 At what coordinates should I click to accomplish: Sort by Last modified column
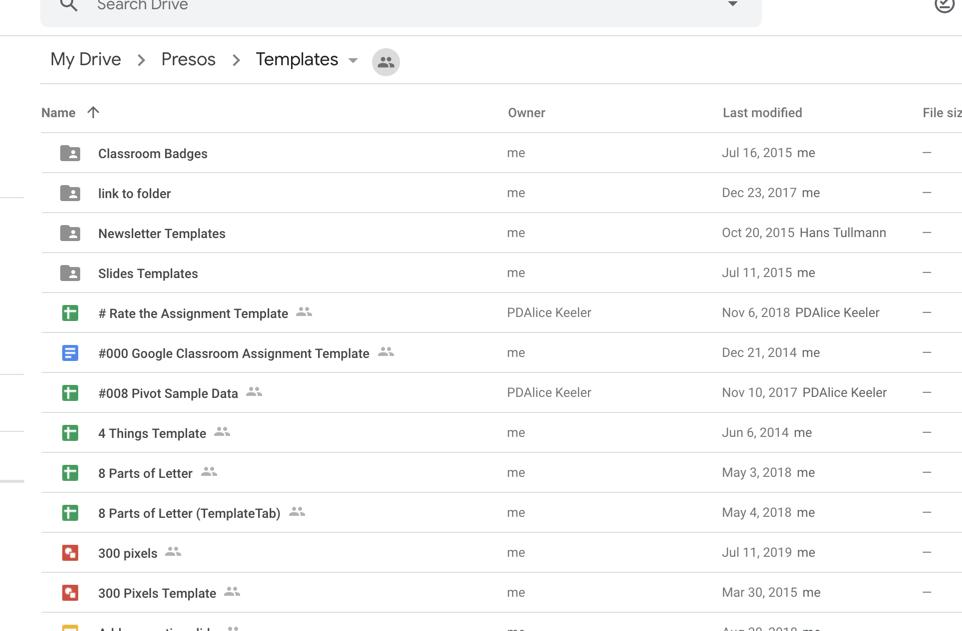pos(762,113)
